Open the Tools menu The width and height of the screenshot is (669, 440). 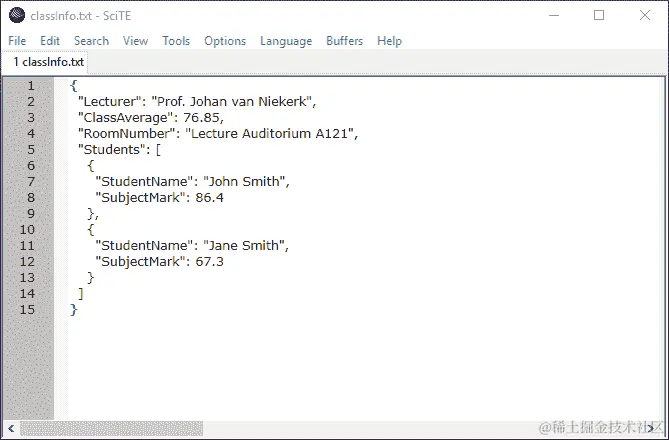pos(176,41)
